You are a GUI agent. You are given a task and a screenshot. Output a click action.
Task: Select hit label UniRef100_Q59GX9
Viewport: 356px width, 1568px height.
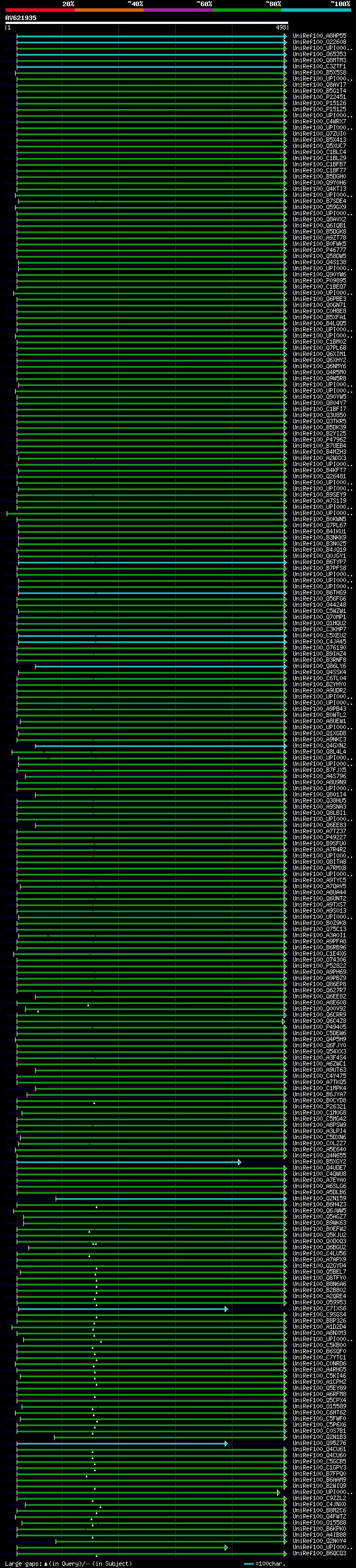pyautogui.click(x=319, y=207)
